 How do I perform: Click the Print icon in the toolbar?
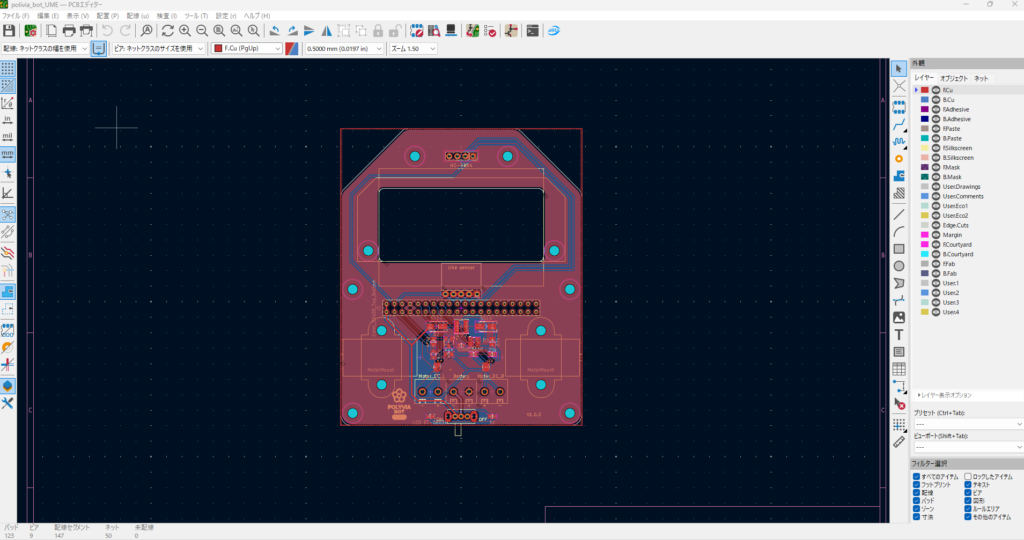(x=69, y=31)
